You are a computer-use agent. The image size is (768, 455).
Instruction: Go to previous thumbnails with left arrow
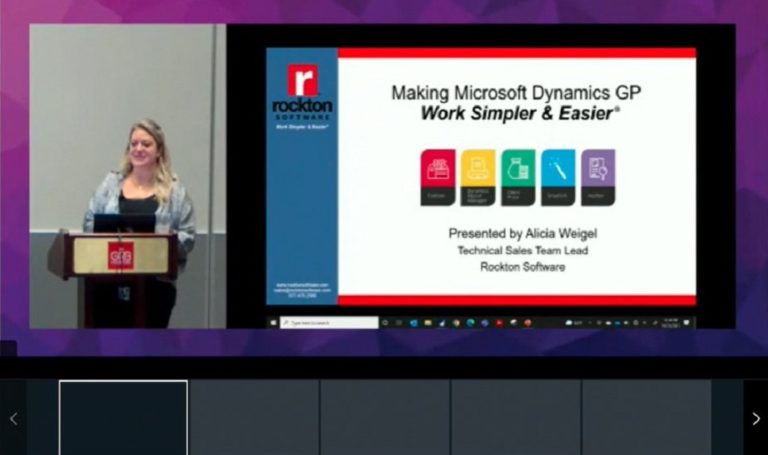coord(13,418)
